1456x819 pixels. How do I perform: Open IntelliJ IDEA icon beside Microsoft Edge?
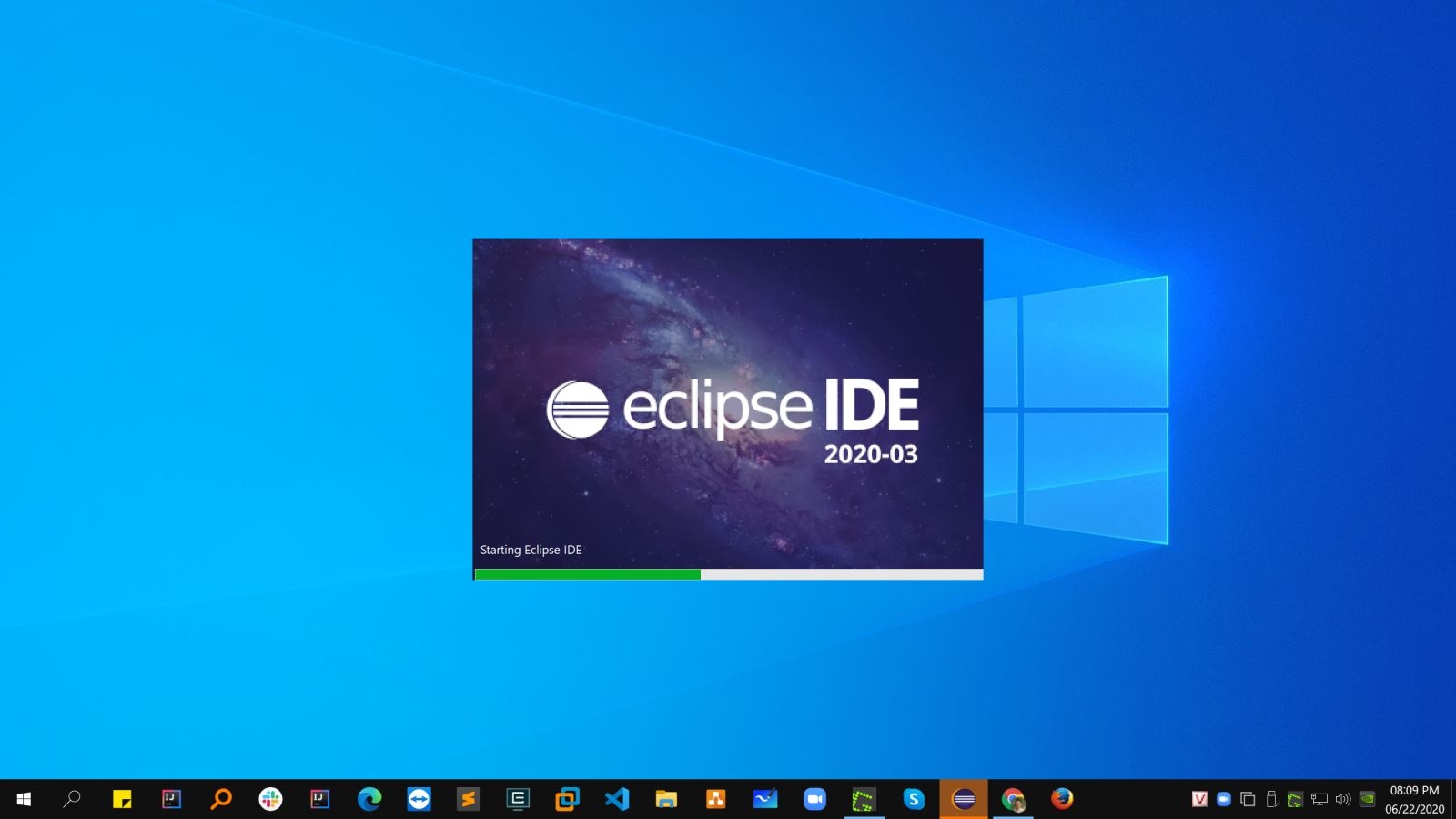[319, 799]
